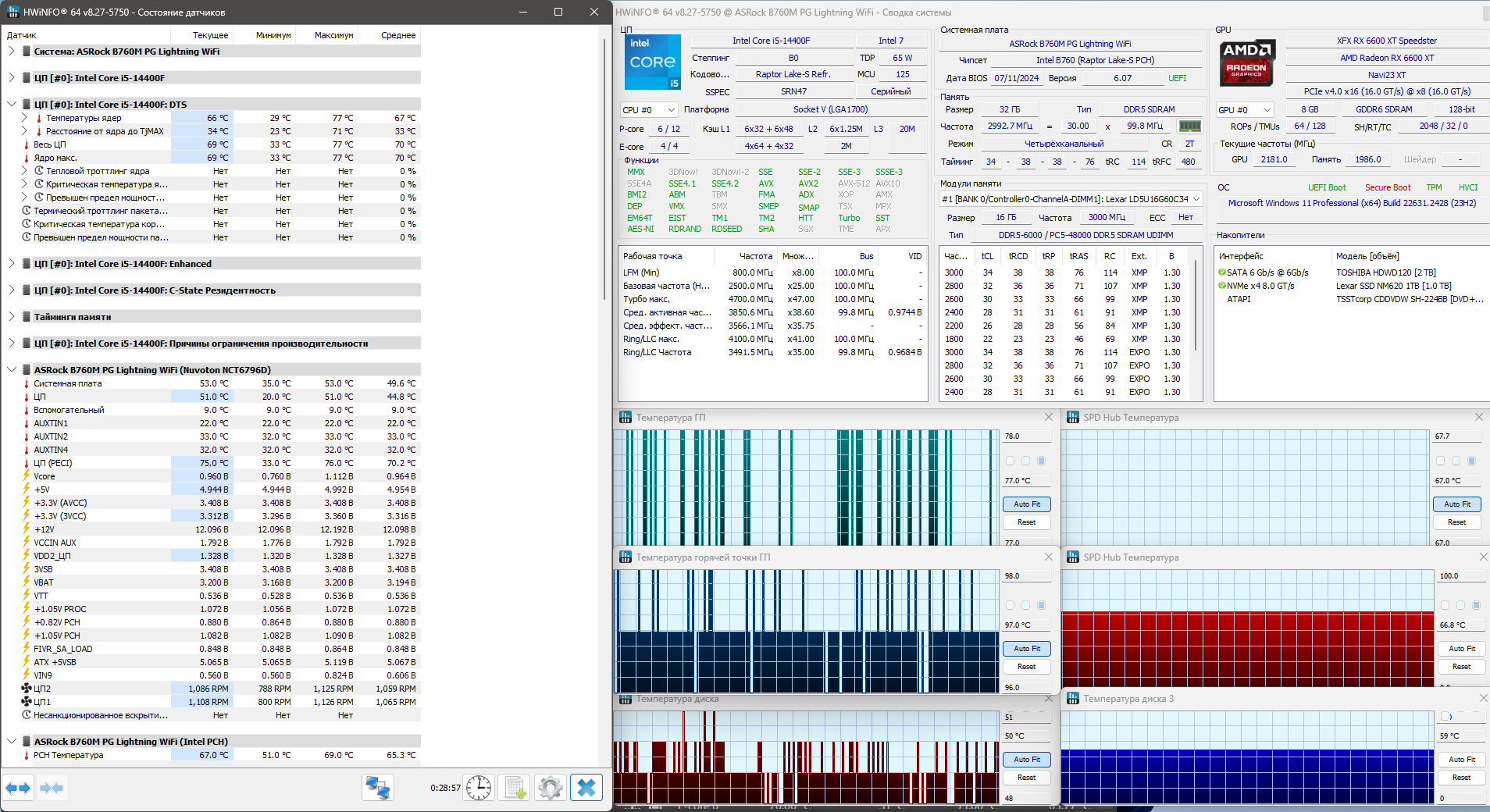This screenshot has width=1490, height=812.
Task: Click the blue expand-columns arrows icon
Action: pyautogui.click(x=19, y=788)
